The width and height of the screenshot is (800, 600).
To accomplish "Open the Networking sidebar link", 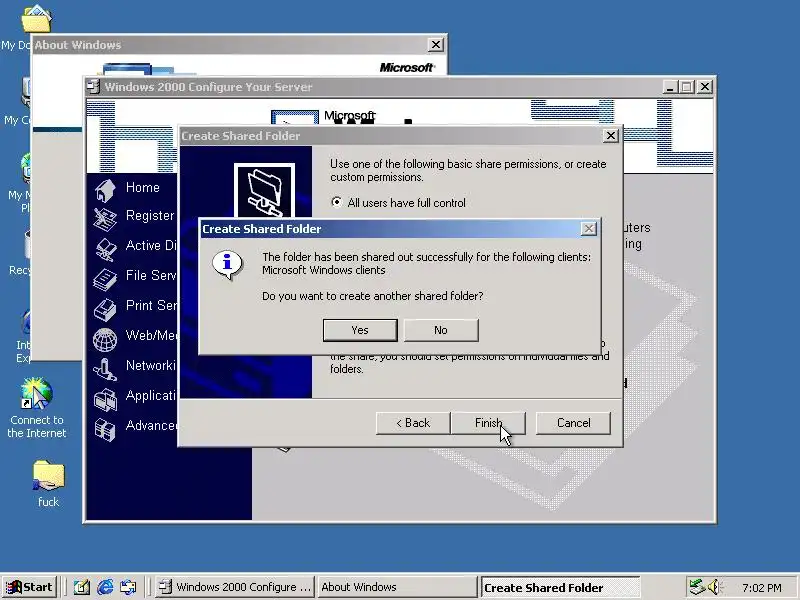I will [x=151, y=365].
